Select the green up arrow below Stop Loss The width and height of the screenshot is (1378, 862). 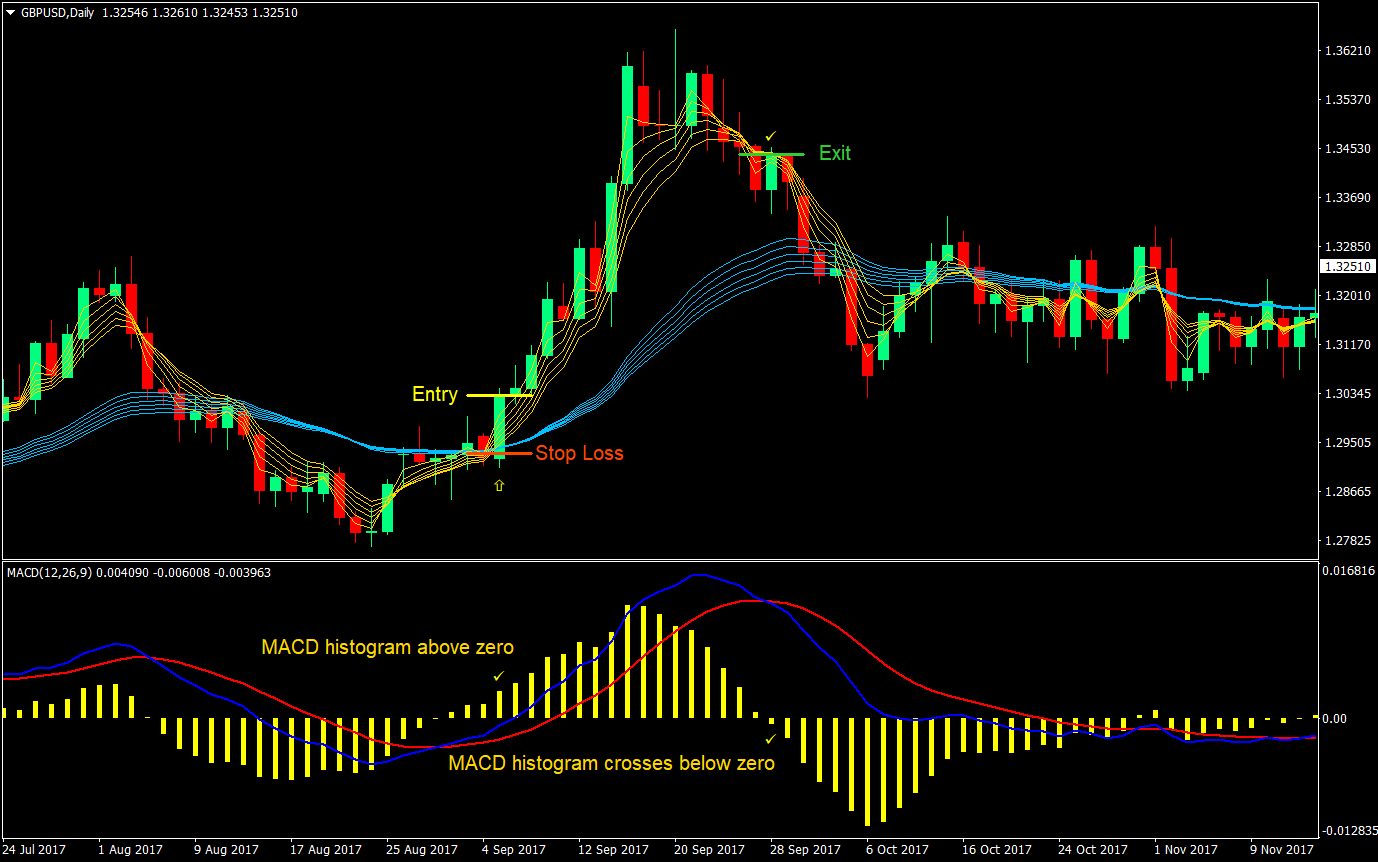click(498, 485)
